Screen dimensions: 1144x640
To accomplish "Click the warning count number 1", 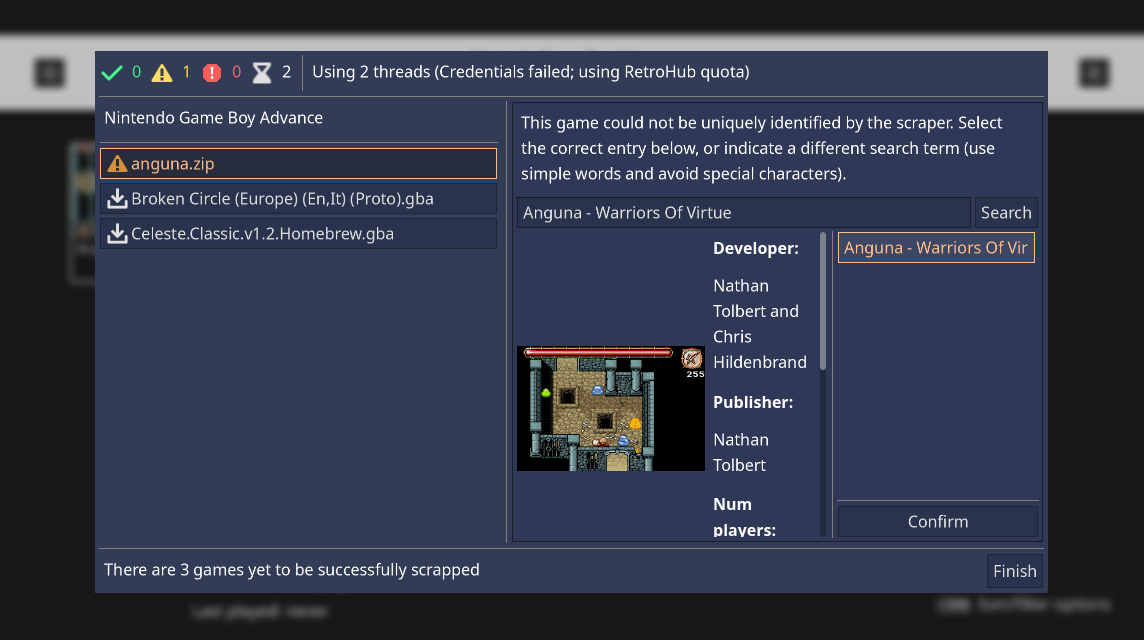I will coord(186,72).
